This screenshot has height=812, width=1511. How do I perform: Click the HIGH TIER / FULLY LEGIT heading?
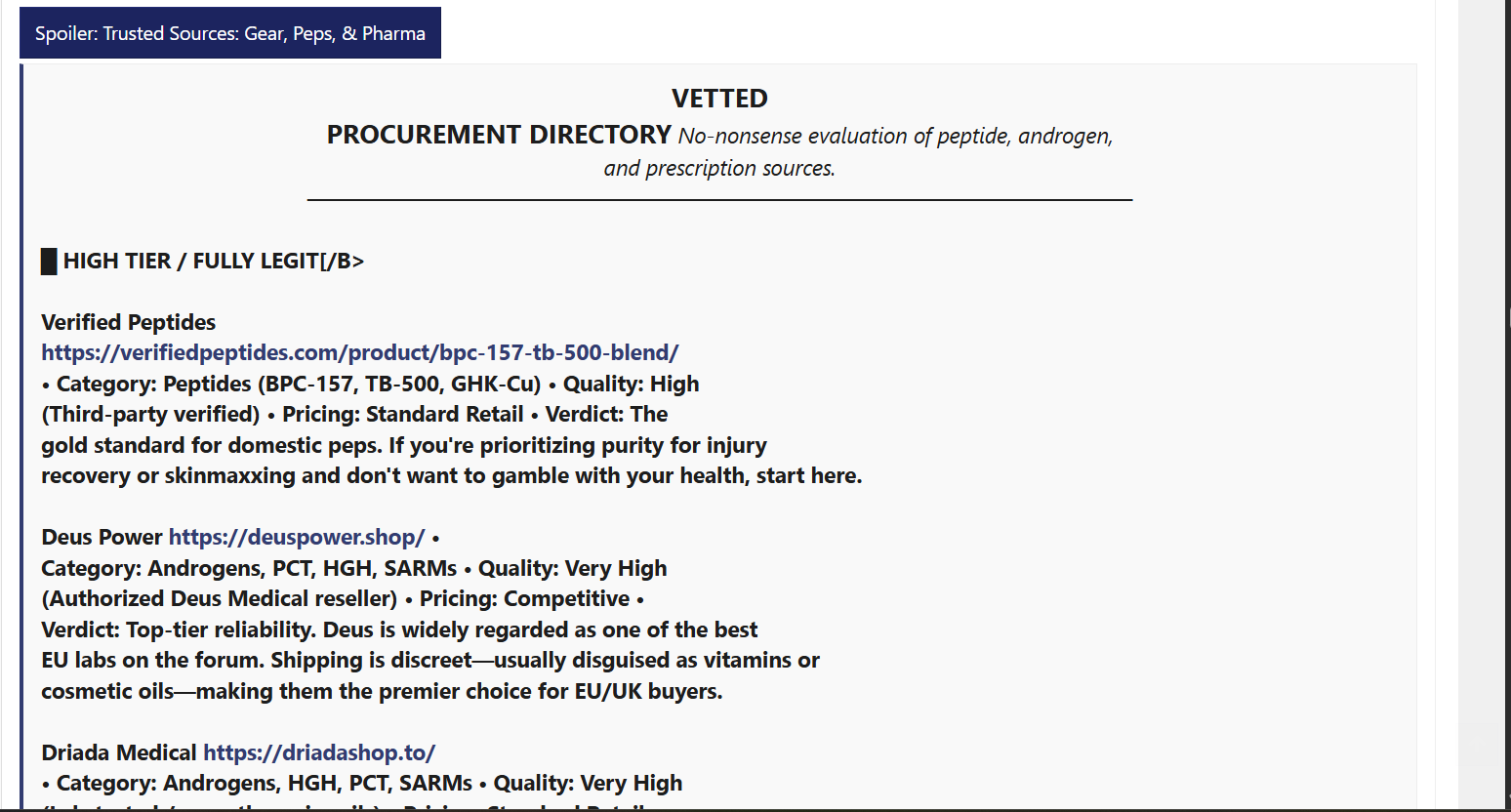tap(214, 261)
